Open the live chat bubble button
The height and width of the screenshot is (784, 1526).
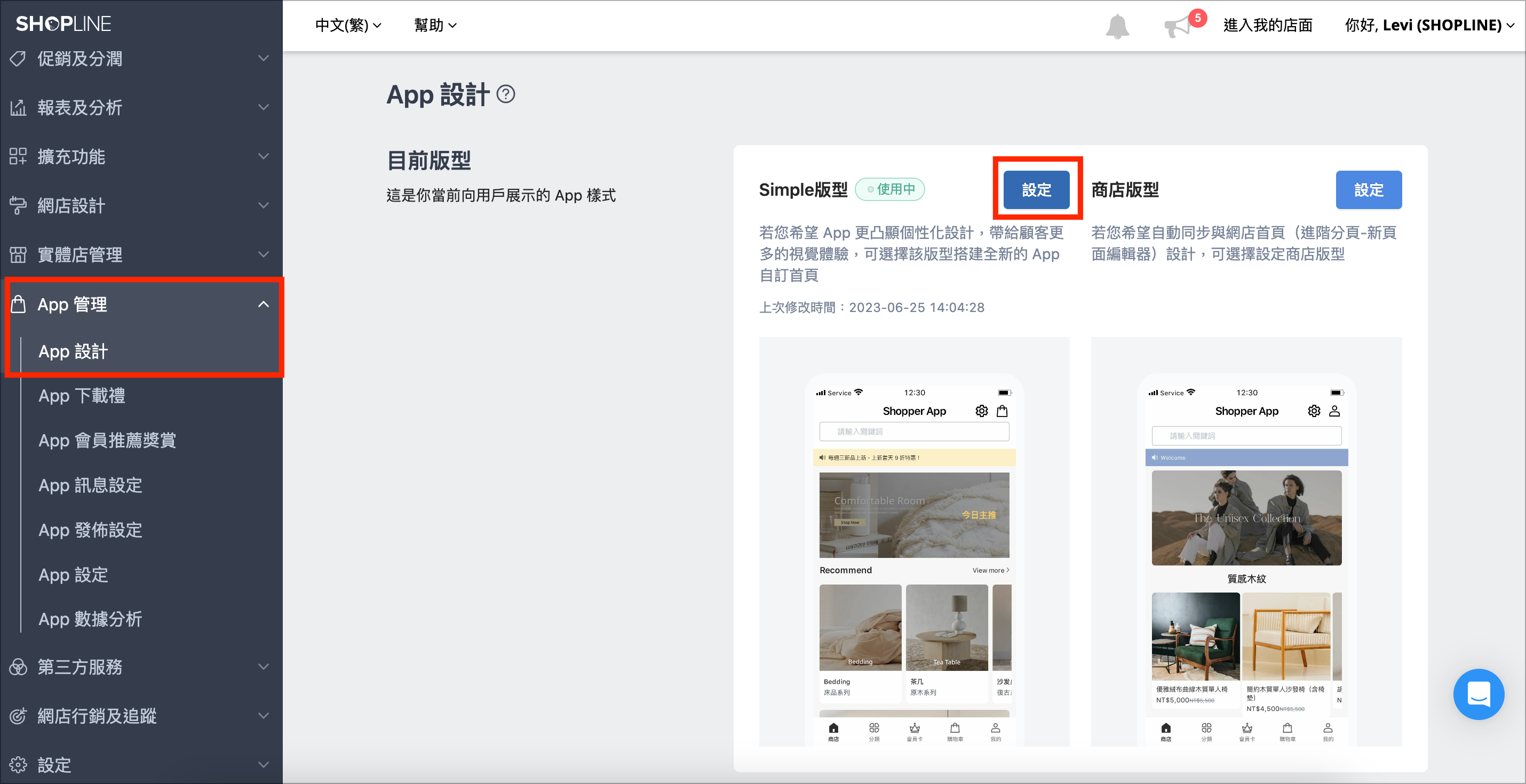pyautogui.click(x=1479, y=694)
